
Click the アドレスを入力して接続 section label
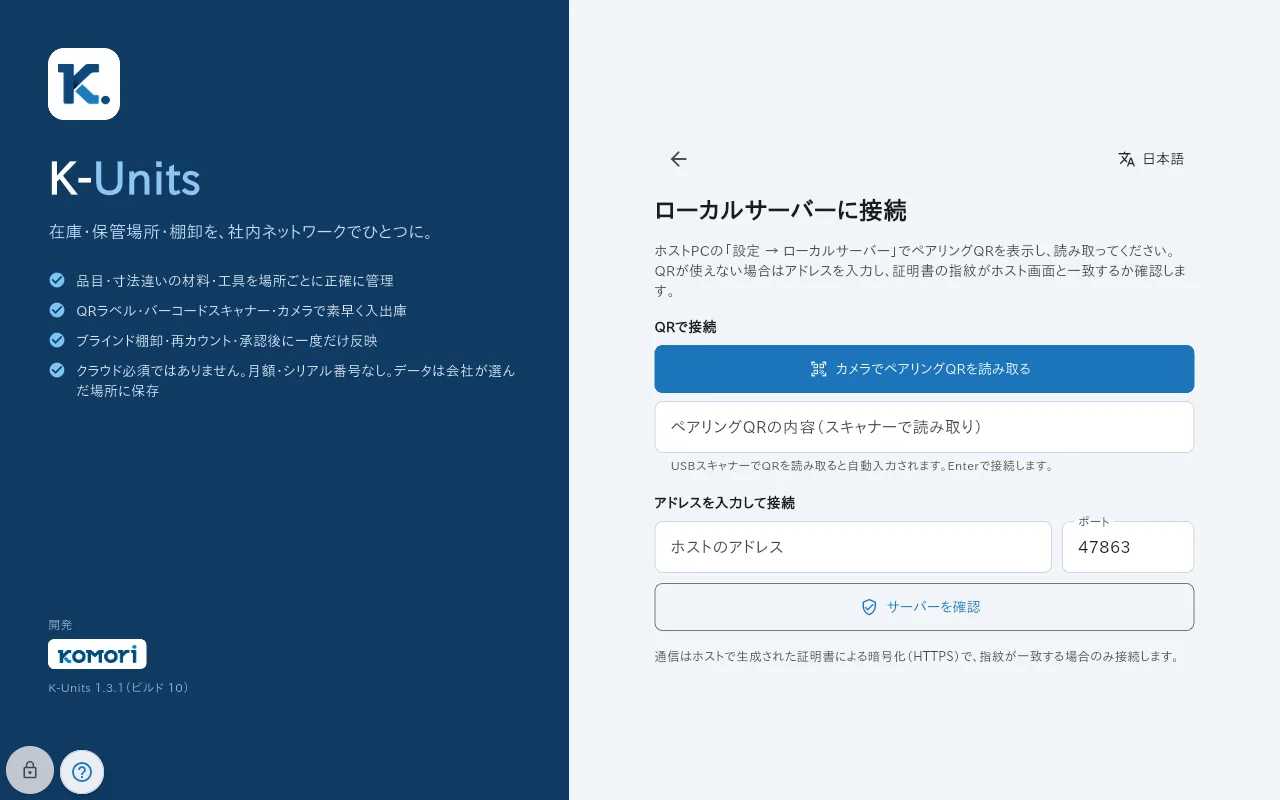click(x=724, y=503)
